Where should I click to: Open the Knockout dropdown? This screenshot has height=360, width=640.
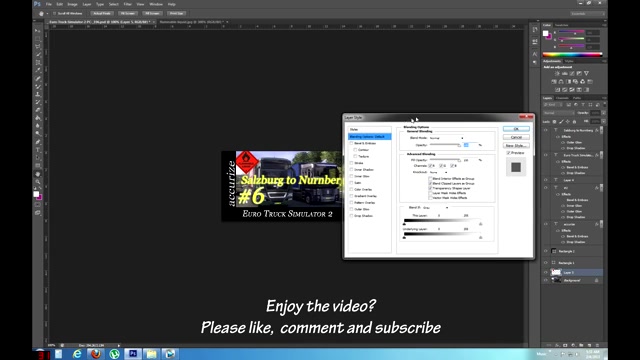(x=439, y=172)
